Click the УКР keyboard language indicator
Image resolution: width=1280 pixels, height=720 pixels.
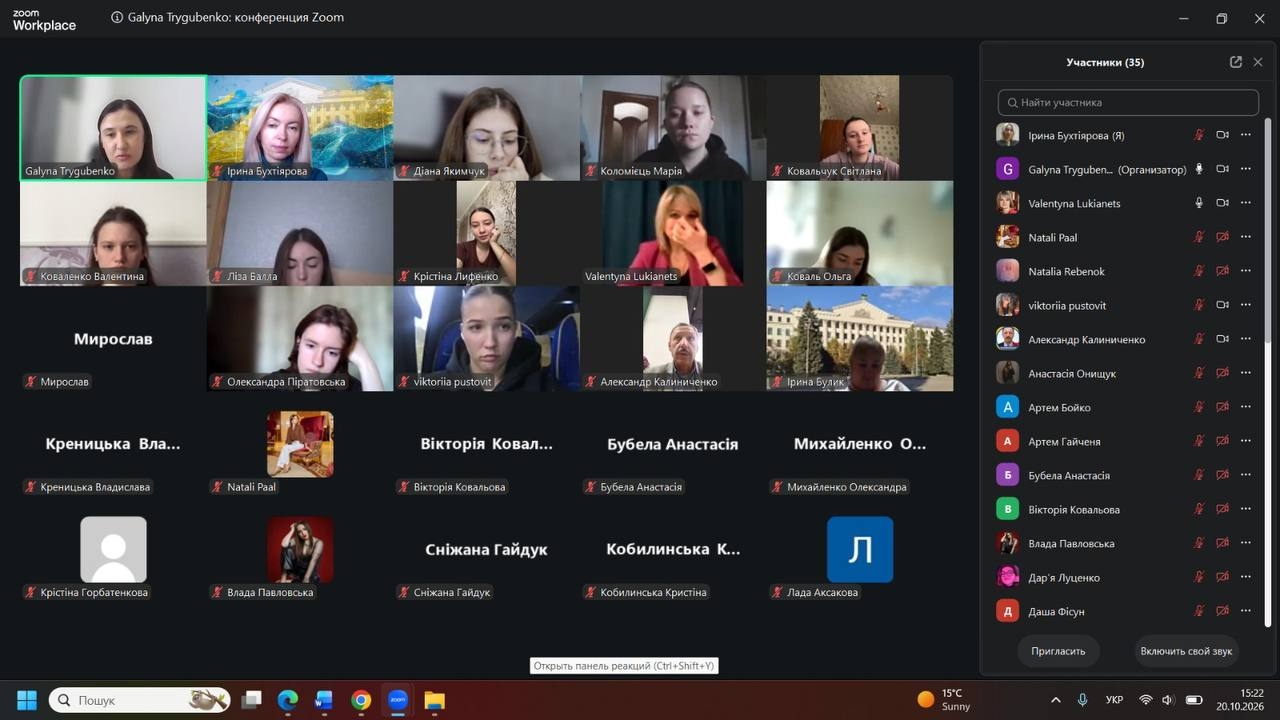click(x=1114, y=700)
